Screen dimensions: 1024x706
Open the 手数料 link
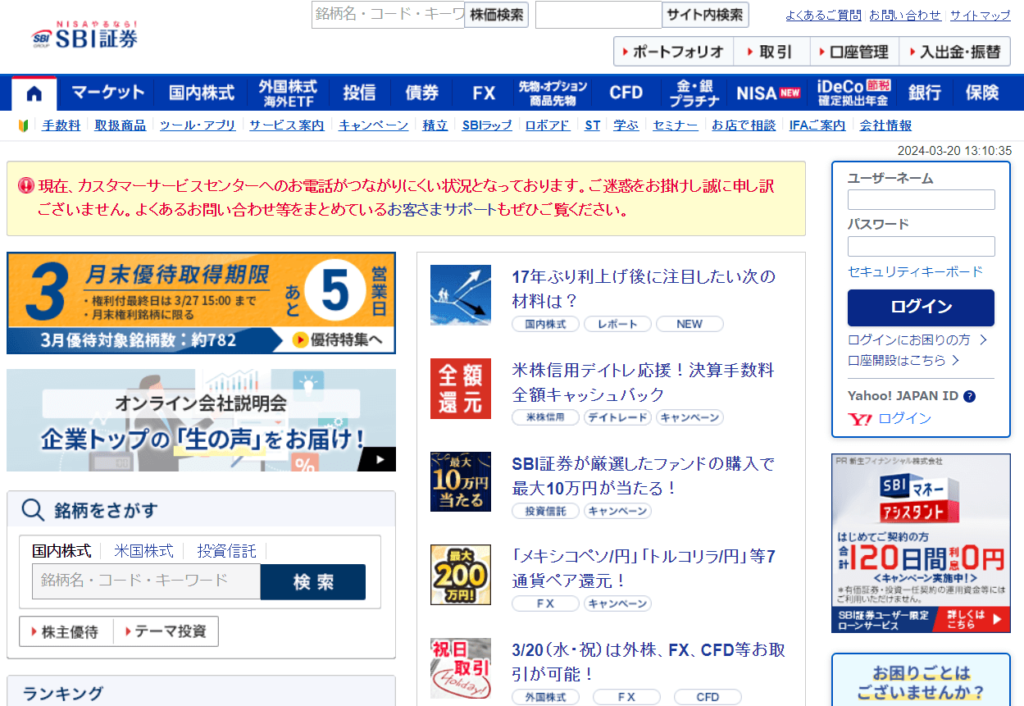(61, 125)
